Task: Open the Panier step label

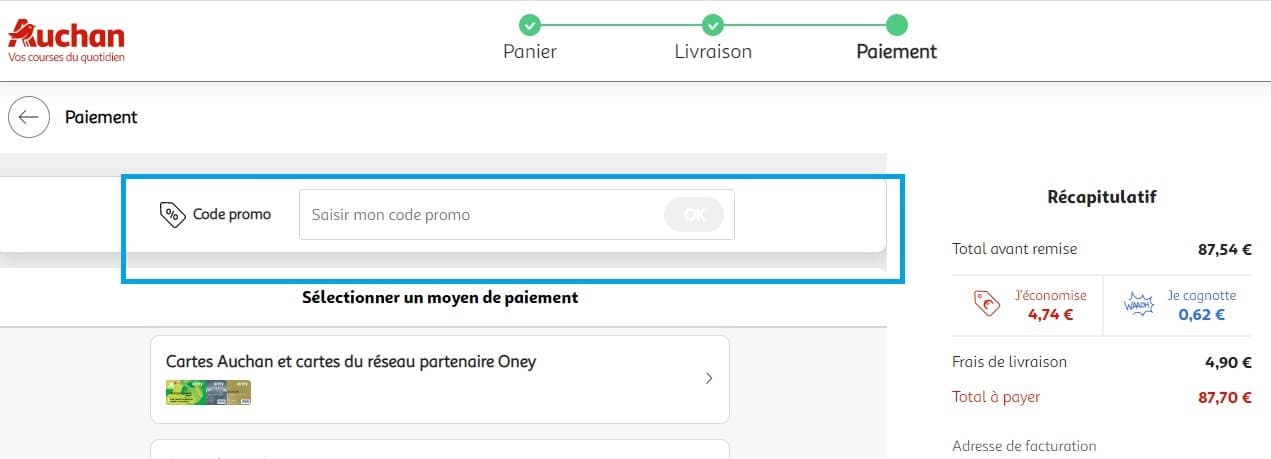Action: click(x=530, y=52)
